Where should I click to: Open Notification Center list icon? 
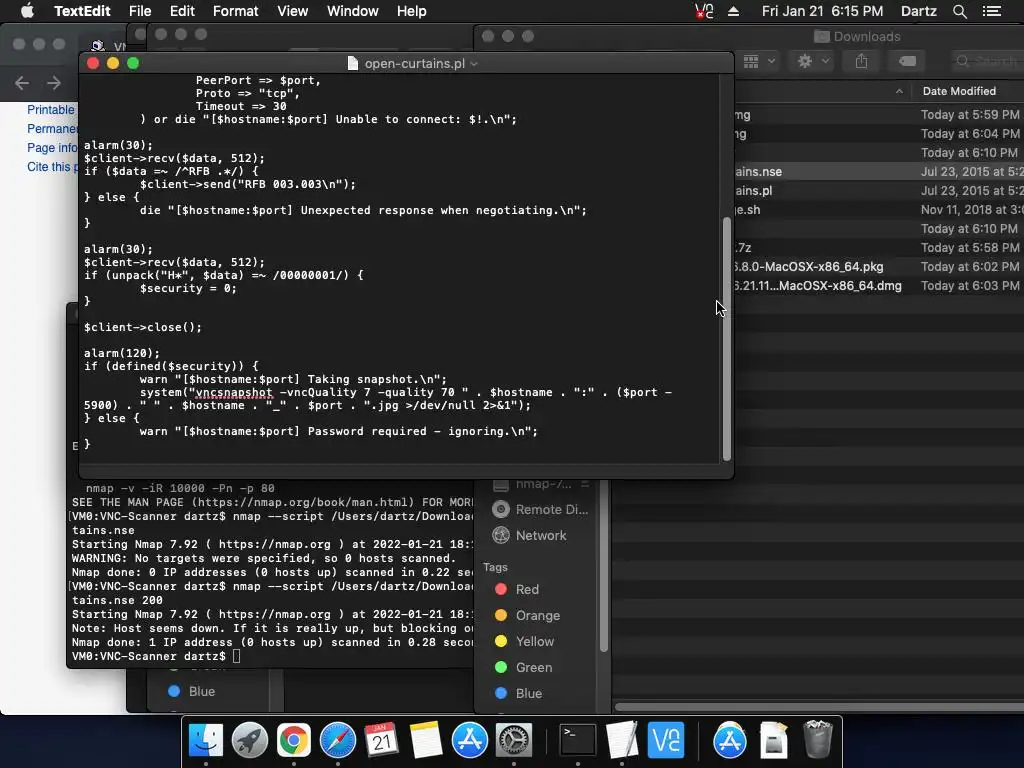pyautogui.click(x=991, y=11)
